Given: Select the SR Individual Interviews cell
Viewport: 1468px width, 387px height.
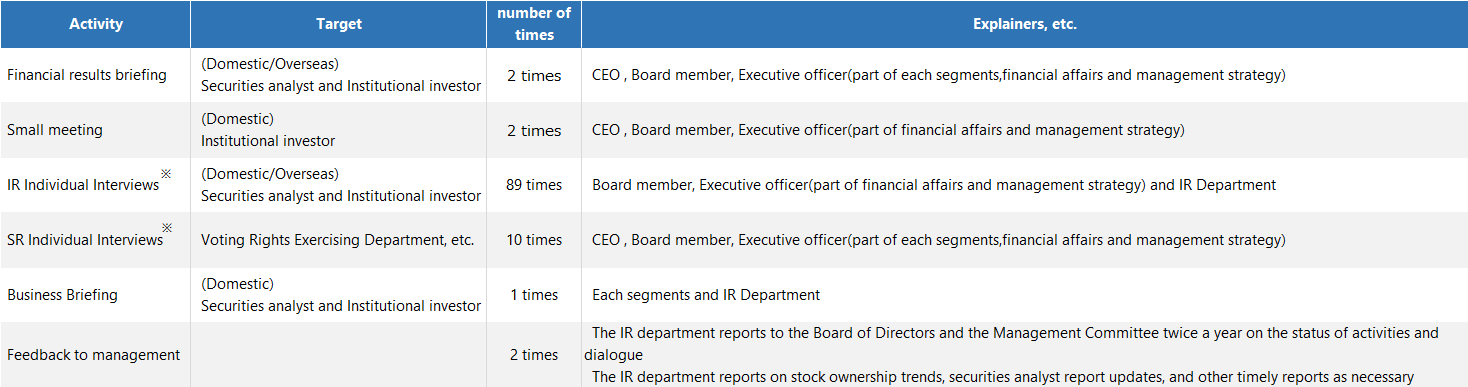Looking at the screenshot, I should point(95,240).
